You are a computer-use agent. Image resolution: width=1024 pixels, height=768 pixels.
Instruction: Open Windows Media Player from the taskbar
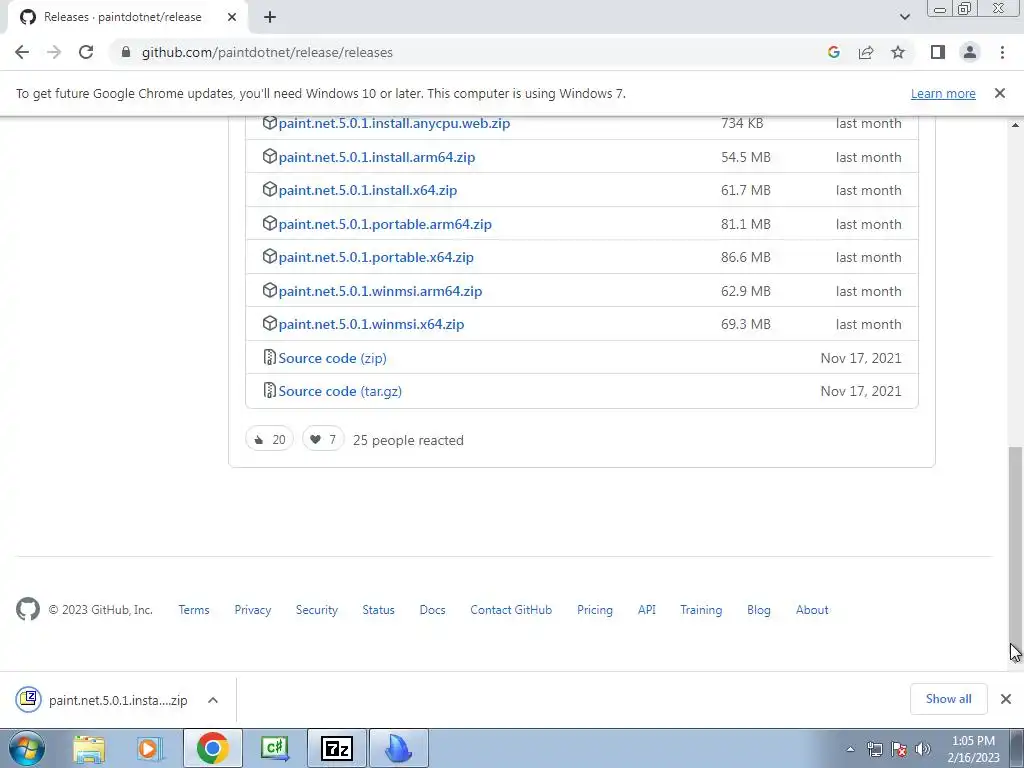pos(149,748)
